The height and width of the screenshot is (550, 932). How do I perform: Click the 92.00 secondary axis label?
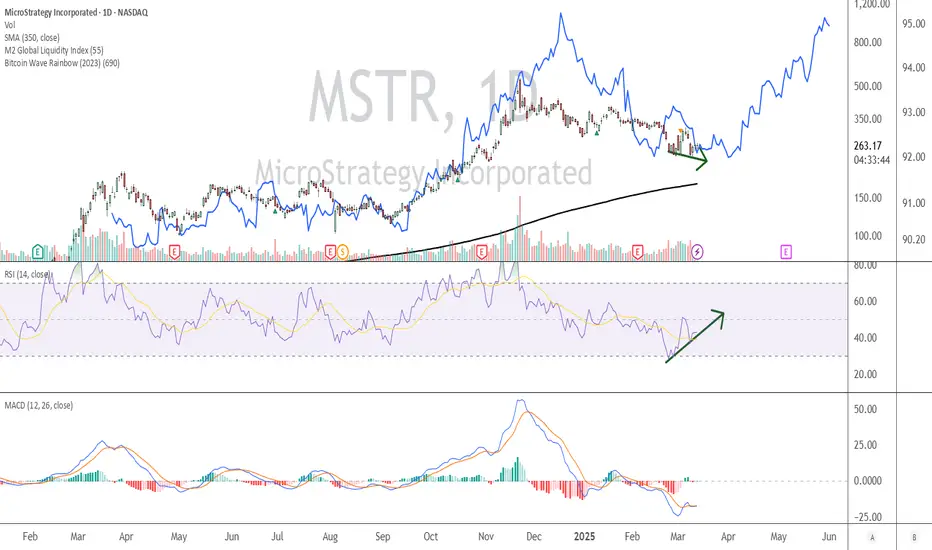914,157
